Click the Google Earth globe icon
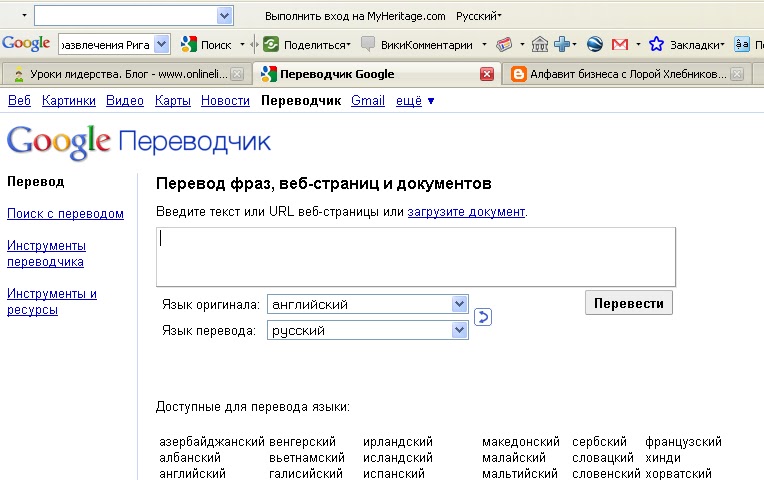The height and width of the screenshot is (480, 764). coord(594,44)
